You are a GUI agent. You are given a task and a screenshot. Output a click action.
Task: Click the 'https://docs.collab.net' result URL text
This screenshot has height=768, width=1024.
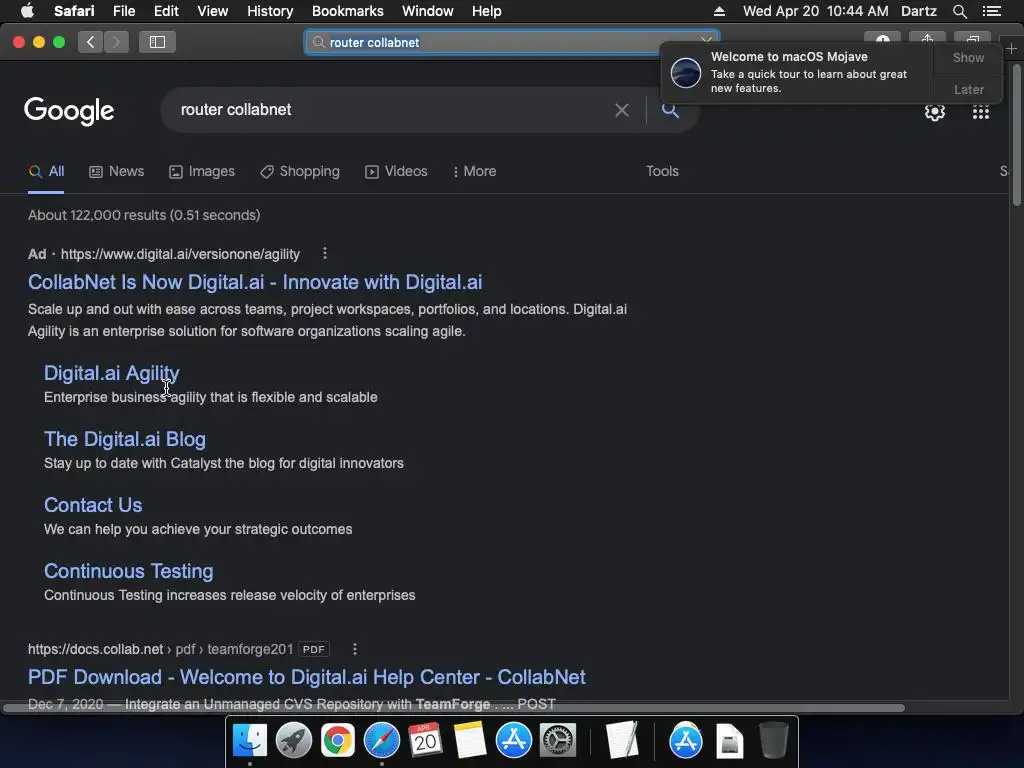[x=95, y=649]
